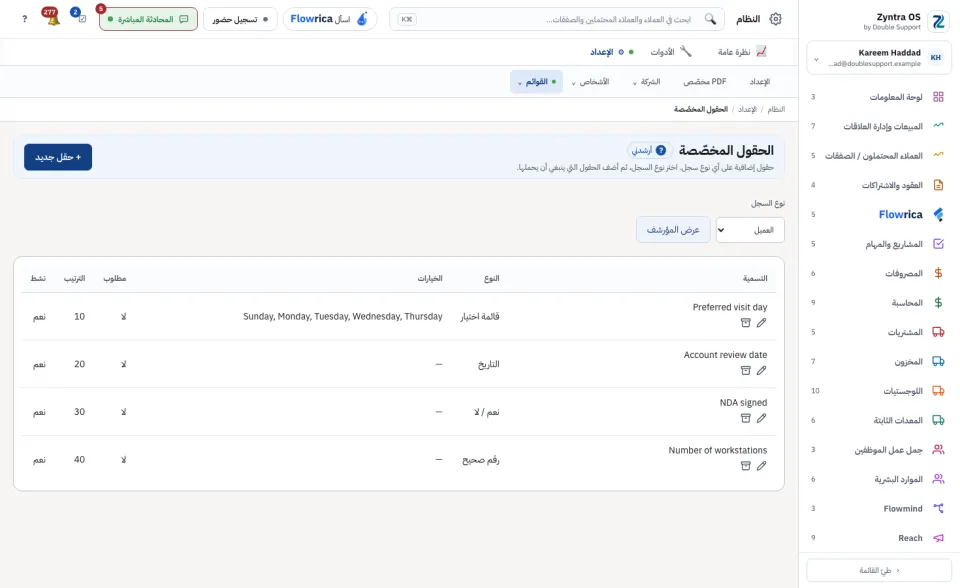Open المخزون inventory in sidebar
Screen dimensions: 960x588
pyautogui.click(x=878, y=361)
